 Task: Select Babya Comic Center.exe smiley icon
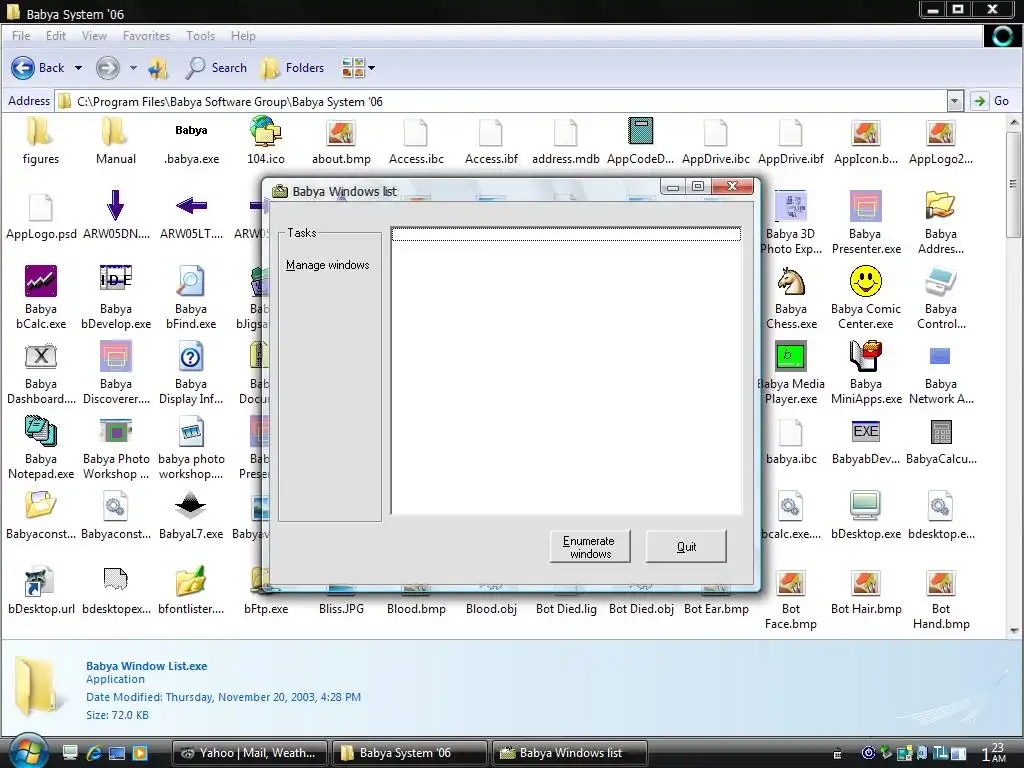pyautogui.click(x=866, y=281)
